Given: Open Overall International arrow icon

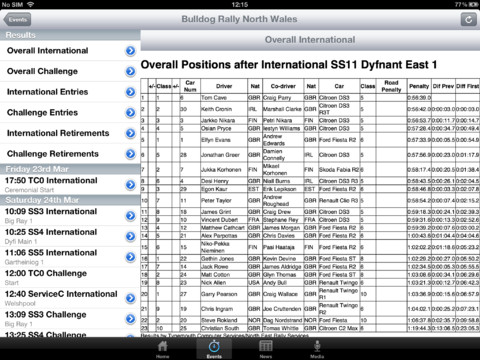Looking at the screenshot, I should pos(131,51).
